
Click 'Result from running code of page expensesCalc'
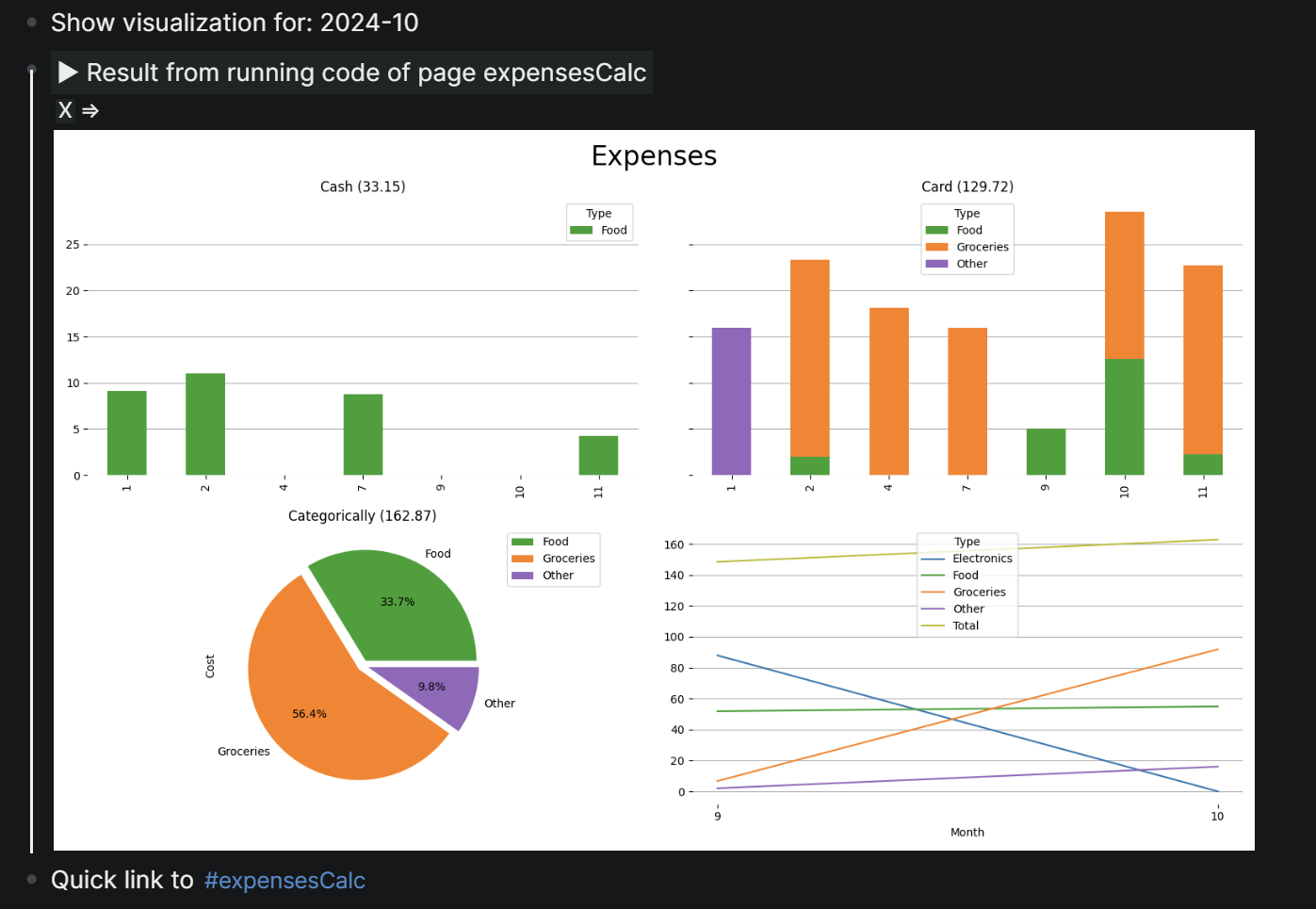coord(366,73)
